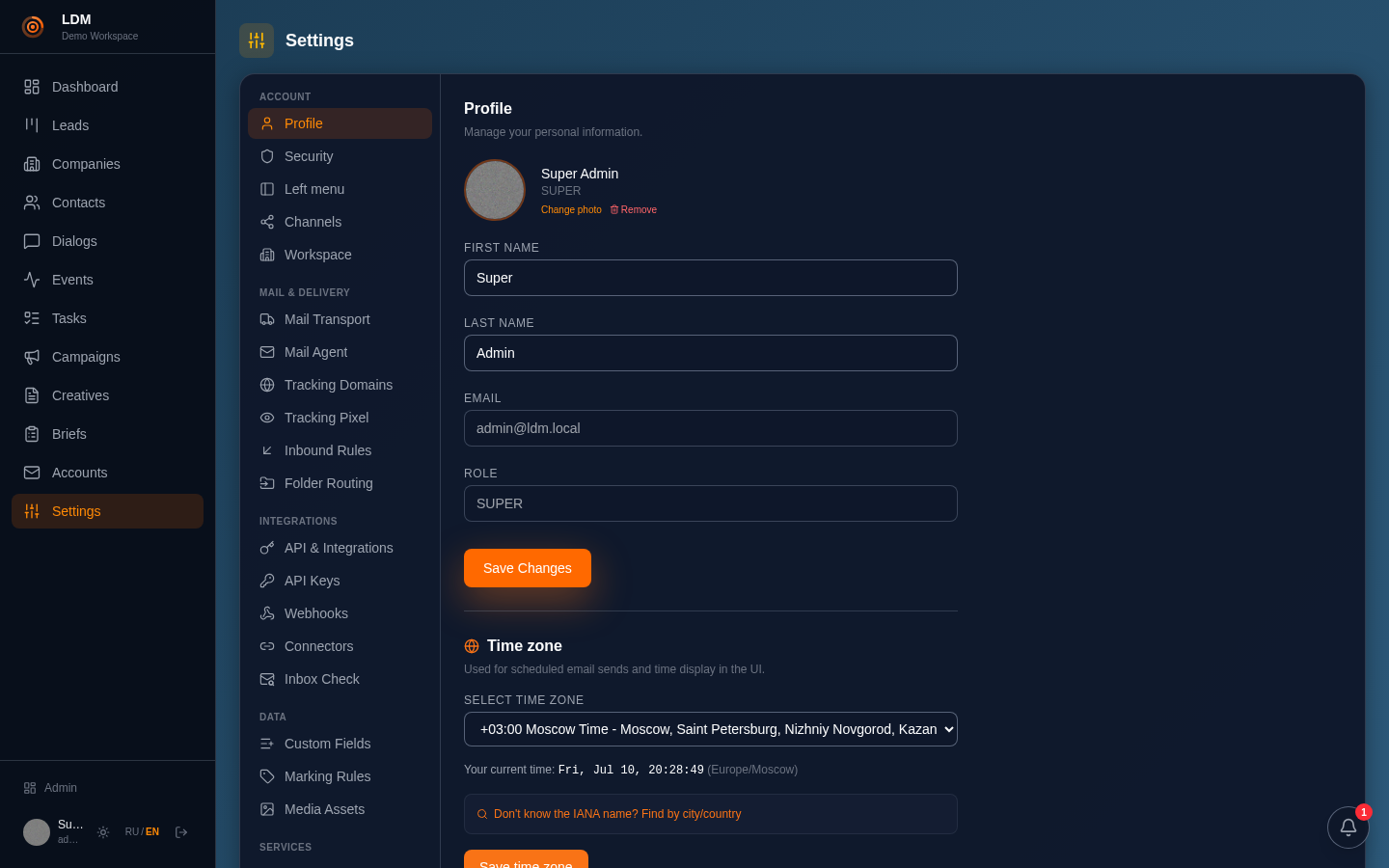Screen dimensions: 1389x868
Task: Click the LDM logo icon
Action: [33, 27]
